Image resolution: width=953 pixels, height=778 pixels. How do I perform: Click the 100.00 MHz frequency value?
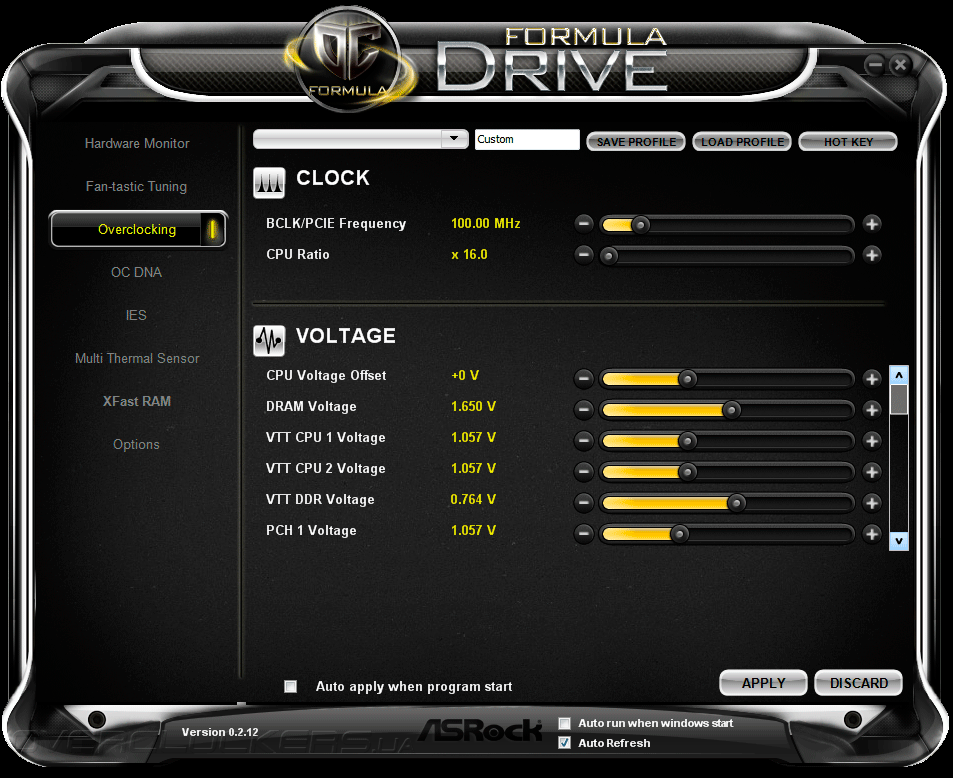pos(486,223)
